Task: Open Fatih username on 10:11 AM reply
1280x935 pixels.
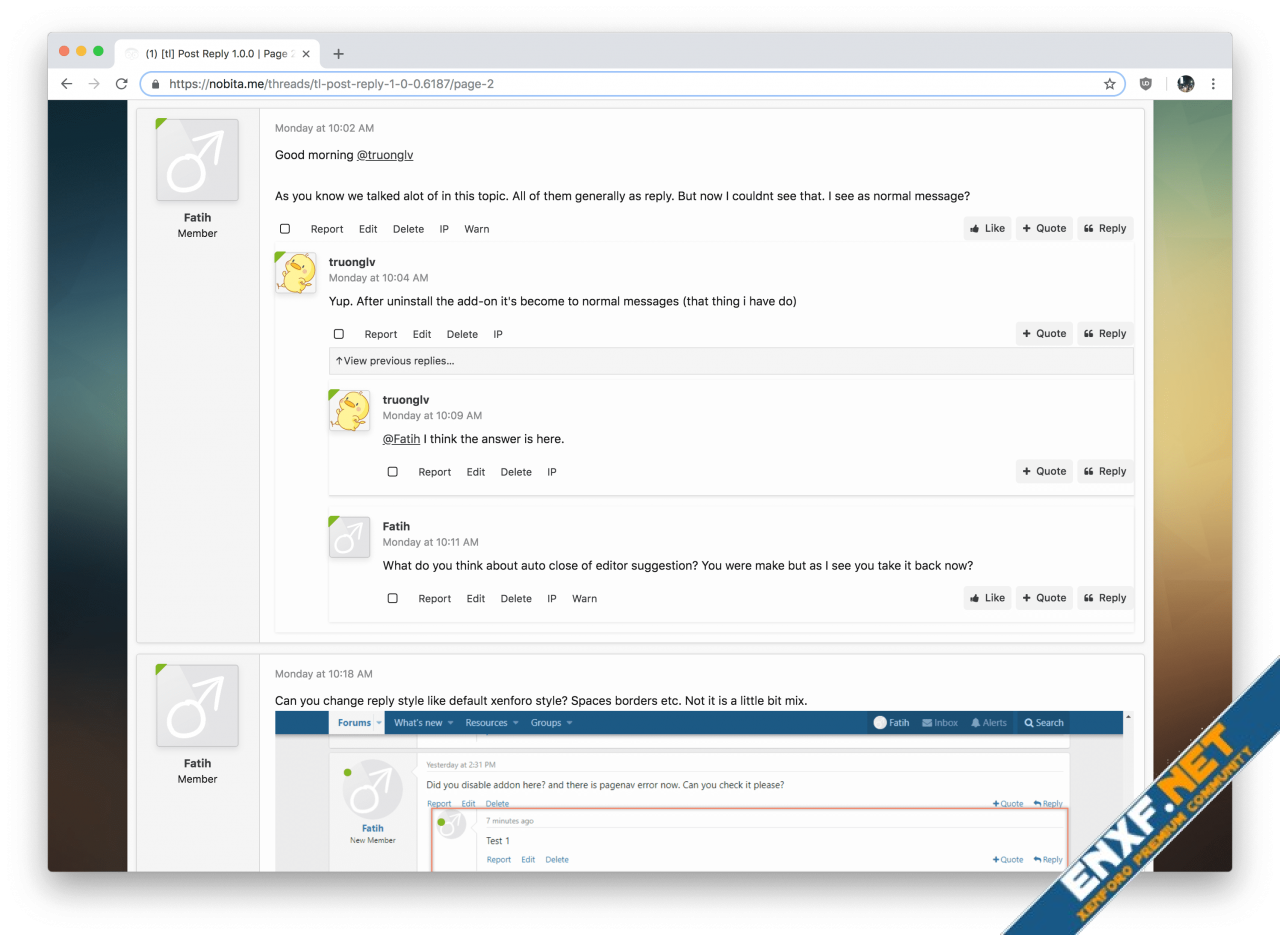Action: [396, 526]
